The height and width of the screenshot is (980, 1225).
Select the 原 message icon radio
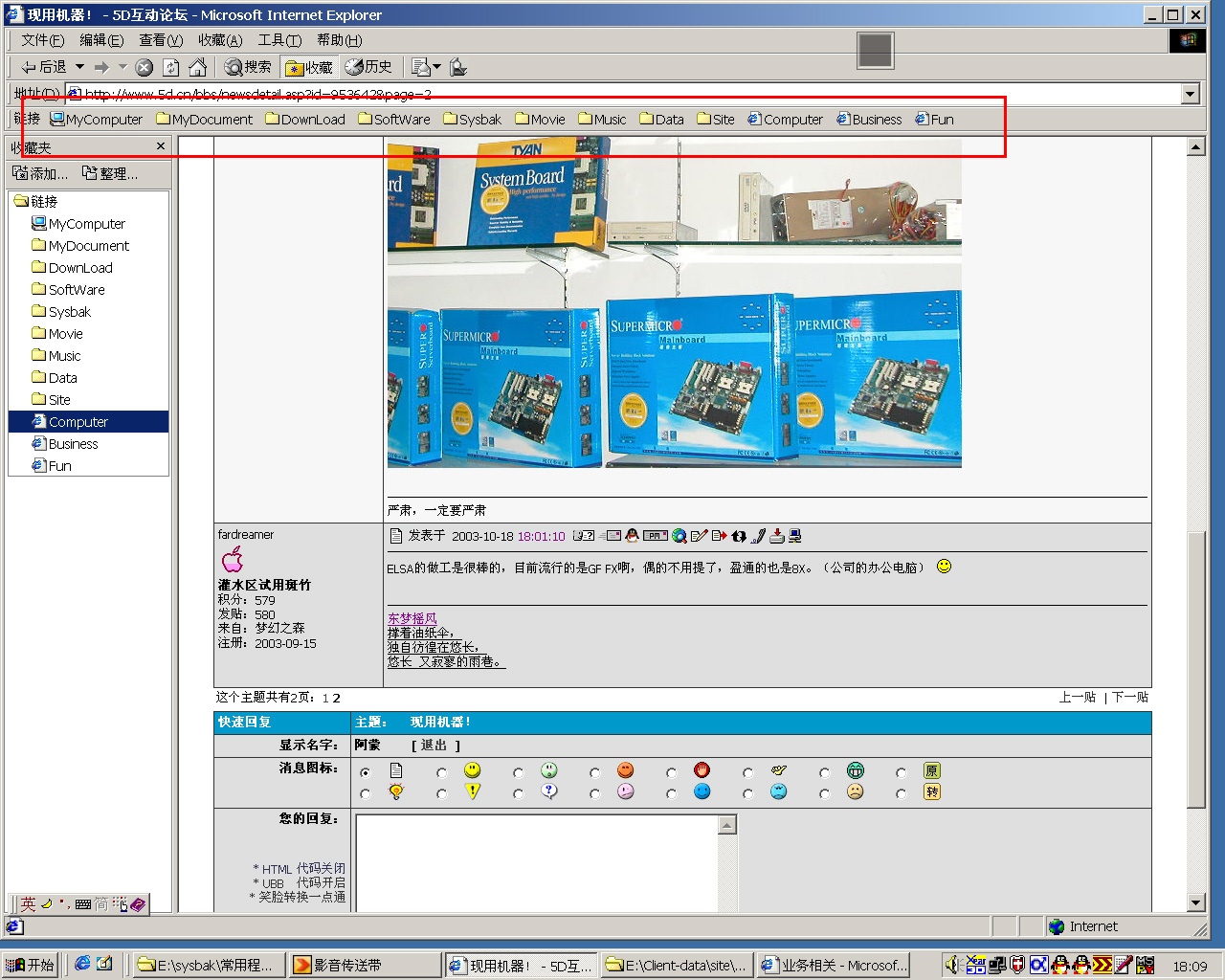[901, 772]
